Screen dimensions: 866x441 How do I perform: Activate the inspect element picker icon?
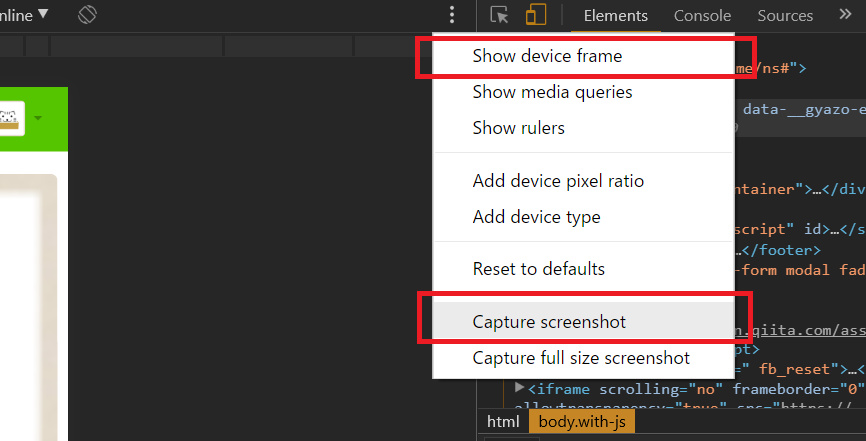pos(500,15)
